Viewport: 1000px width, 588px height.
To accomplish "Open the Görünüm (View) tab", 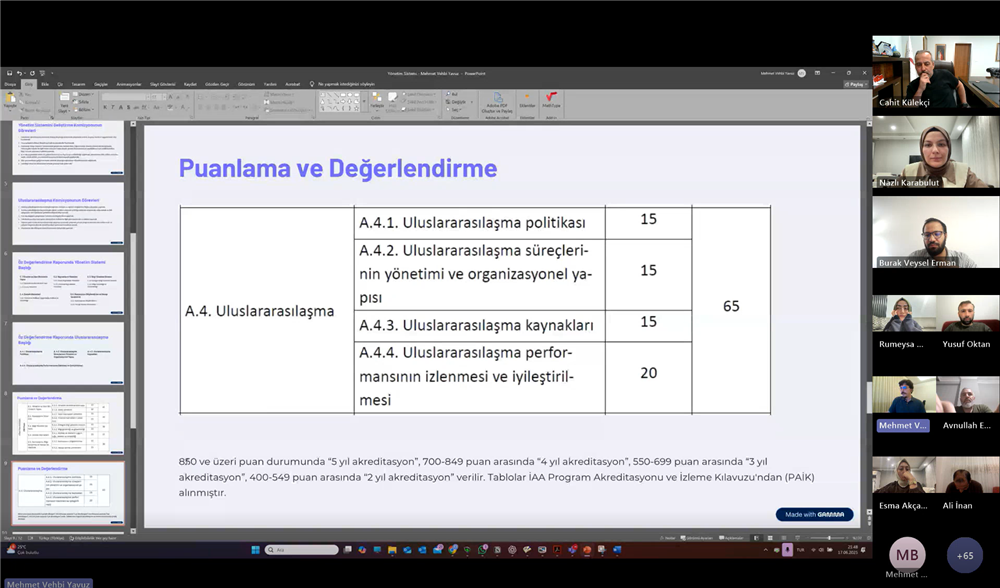I will (246, 84).
